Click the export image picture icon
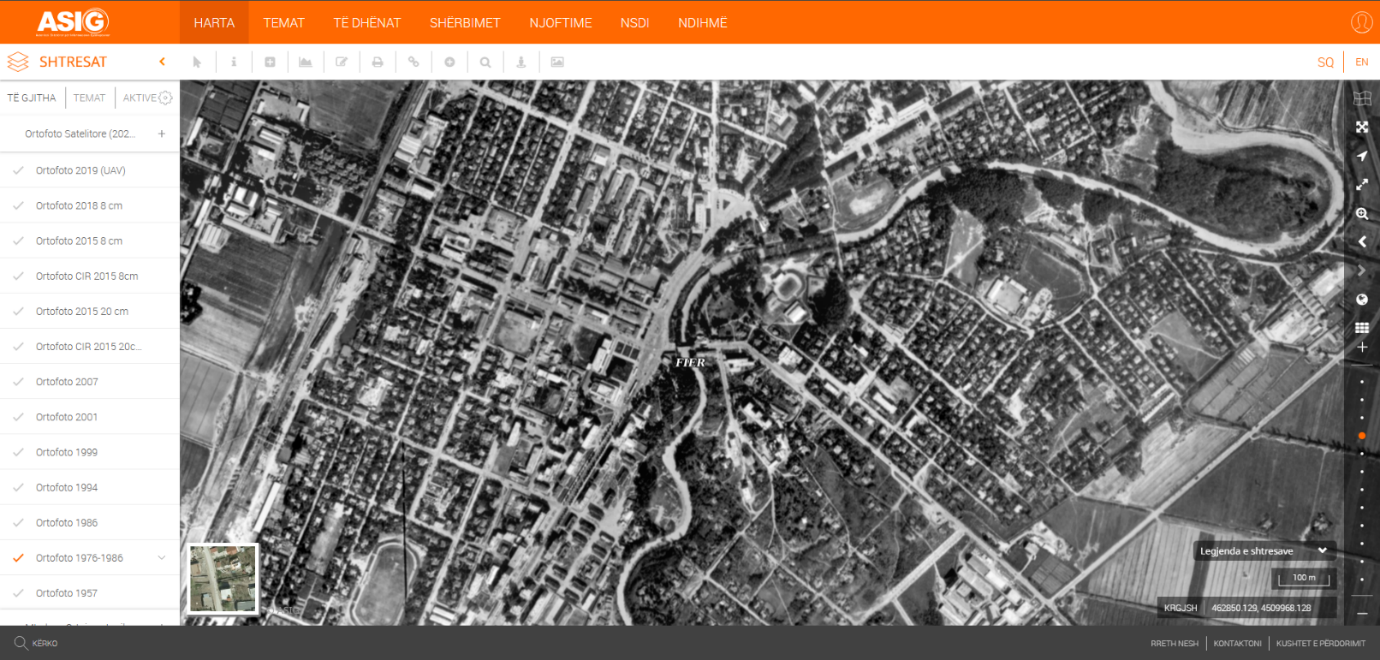 tap(557, 62)
